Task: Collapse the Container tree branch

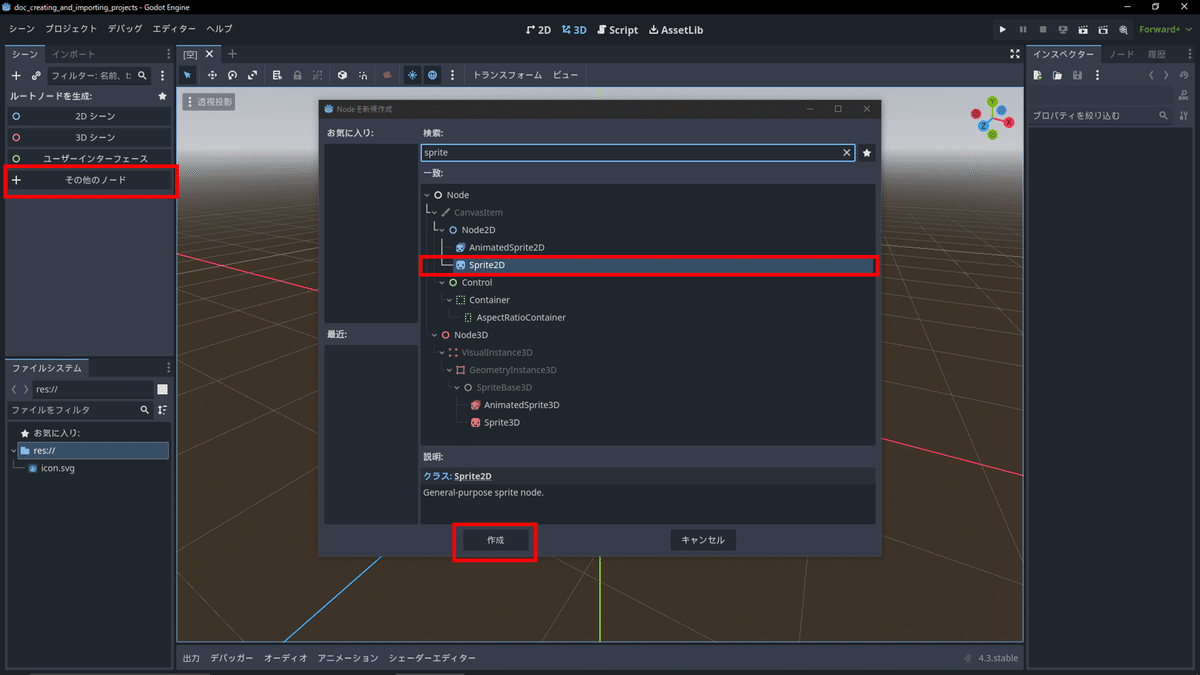Action: 448,300
